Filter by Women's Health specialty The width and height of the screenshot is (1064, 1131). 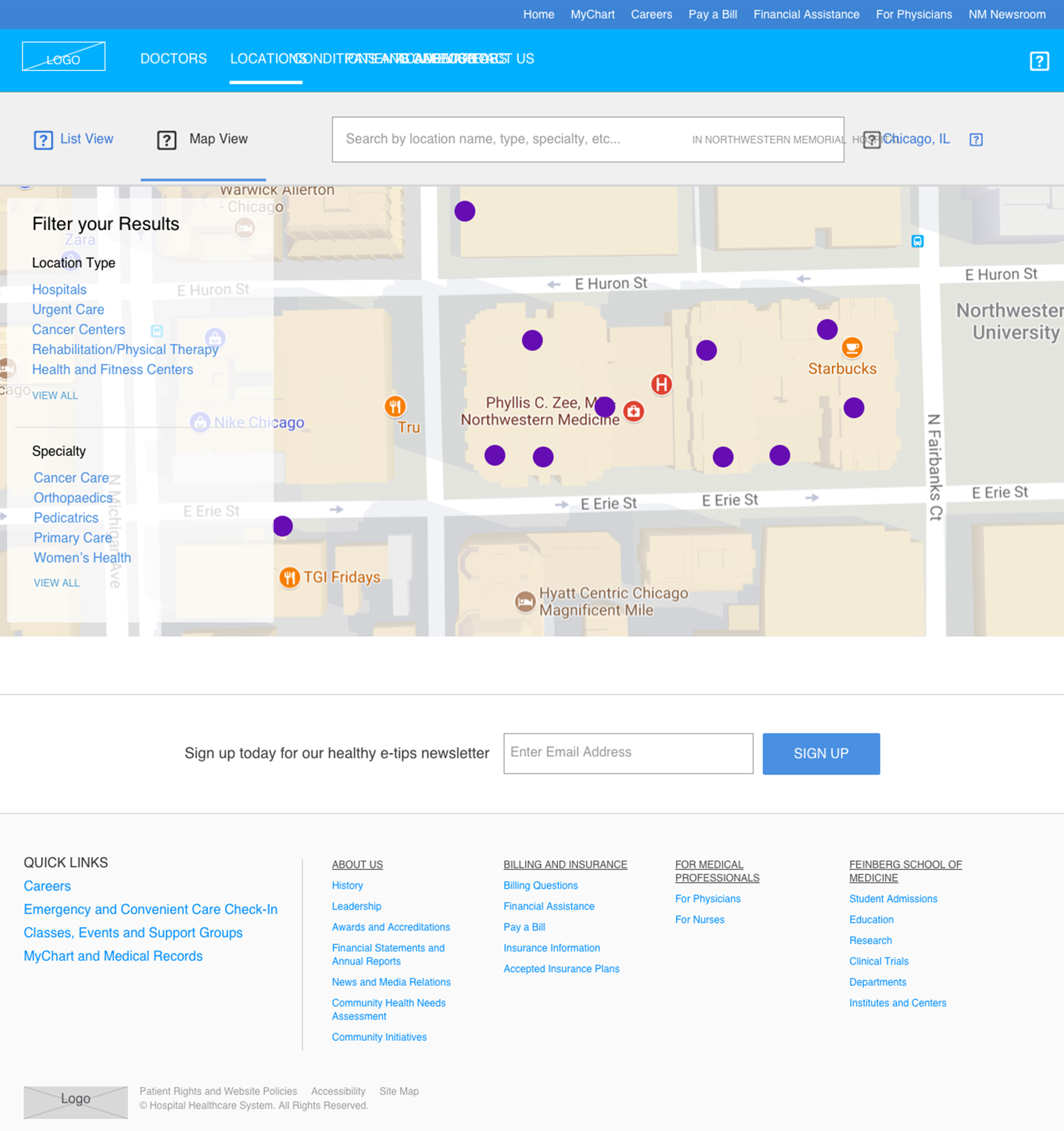point(82,558)
